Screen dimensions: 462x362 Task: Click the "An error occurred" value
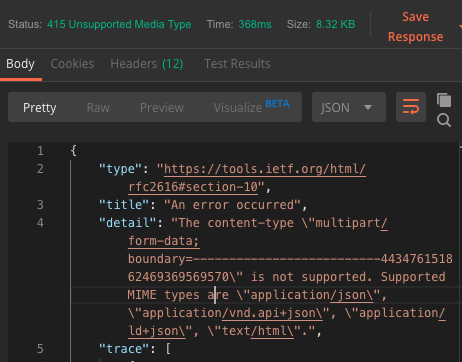pyautogui.click(x=232, y=205)
